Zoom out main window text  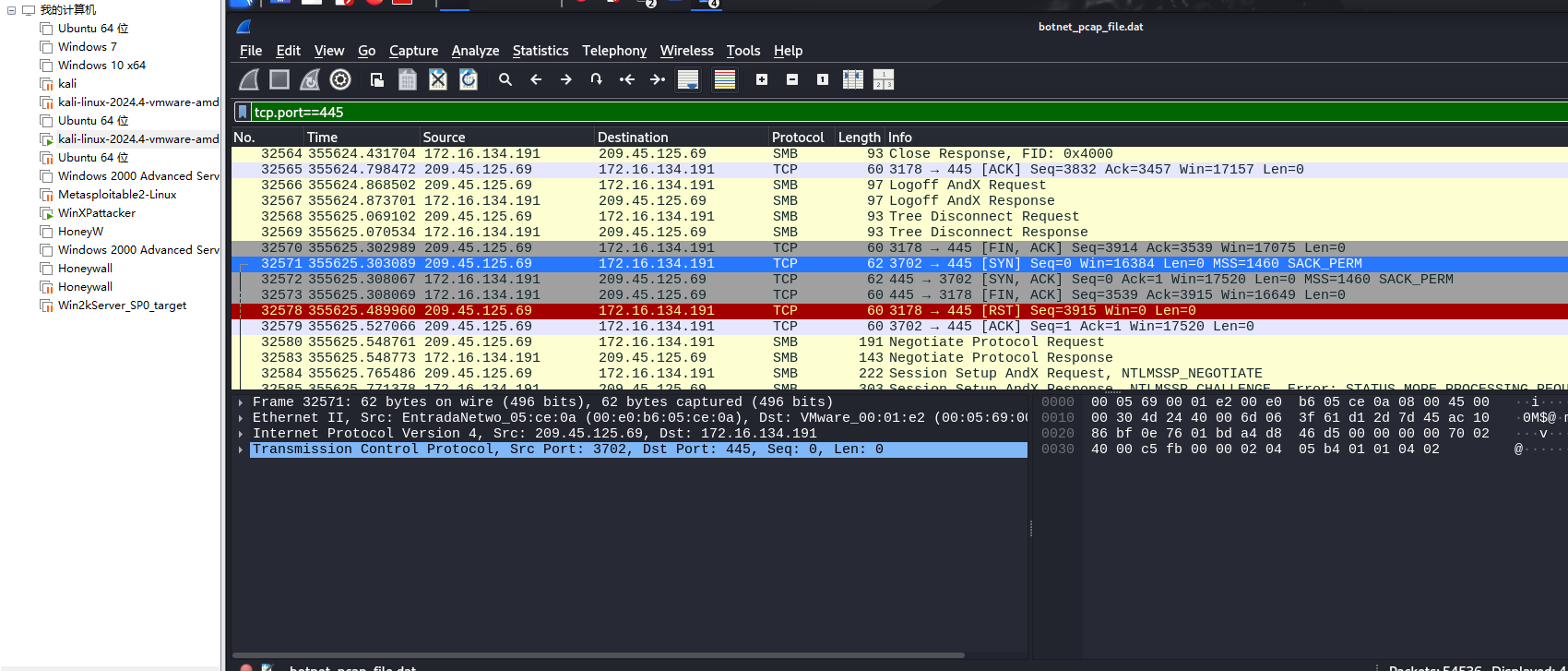pyautogui.click(x=792, y=80)
